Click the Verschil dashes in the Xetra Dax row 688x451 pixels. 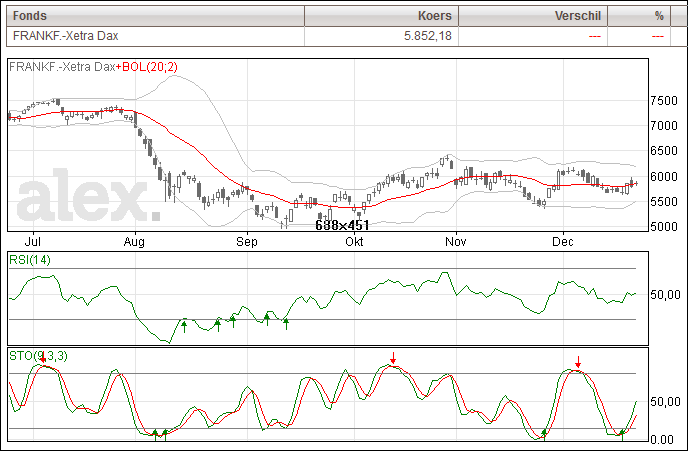[x=595, y=36]
